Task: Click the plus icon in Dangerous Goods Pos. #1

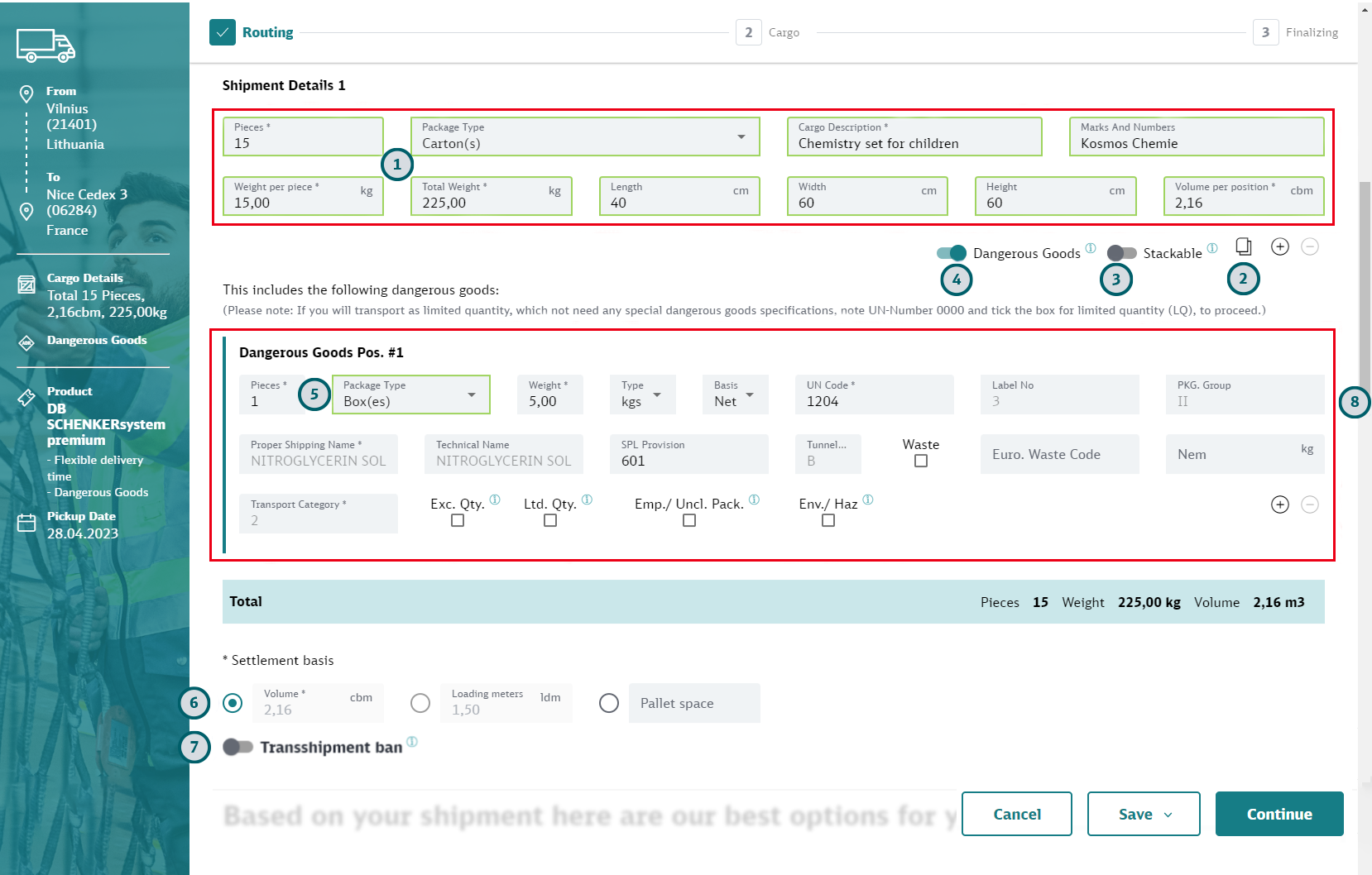Action: pos(1279,504)
